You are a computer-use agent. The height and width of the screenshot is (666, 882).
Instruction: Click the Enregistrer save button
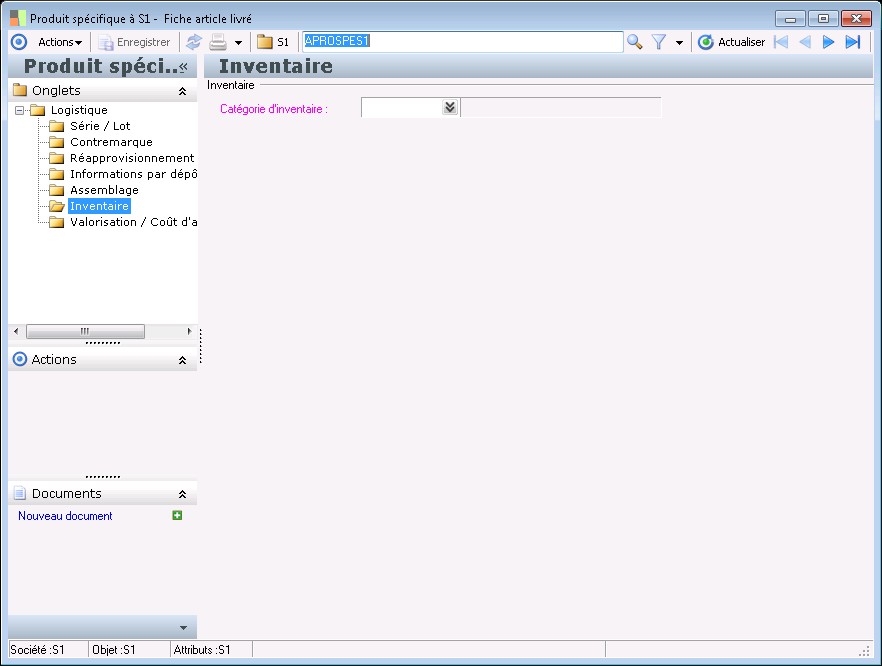(134, 42)
